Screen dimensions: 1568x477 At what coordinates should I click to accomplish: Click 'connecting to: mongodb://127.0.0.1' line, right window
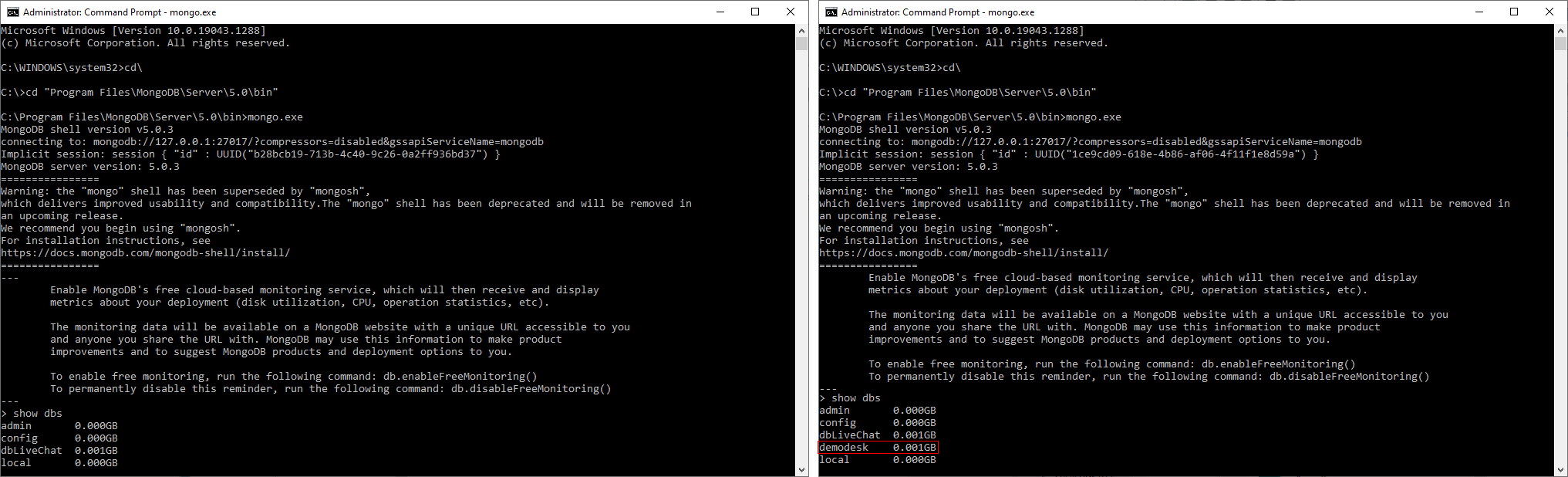pyautogui.click(x=1091, y=142)
